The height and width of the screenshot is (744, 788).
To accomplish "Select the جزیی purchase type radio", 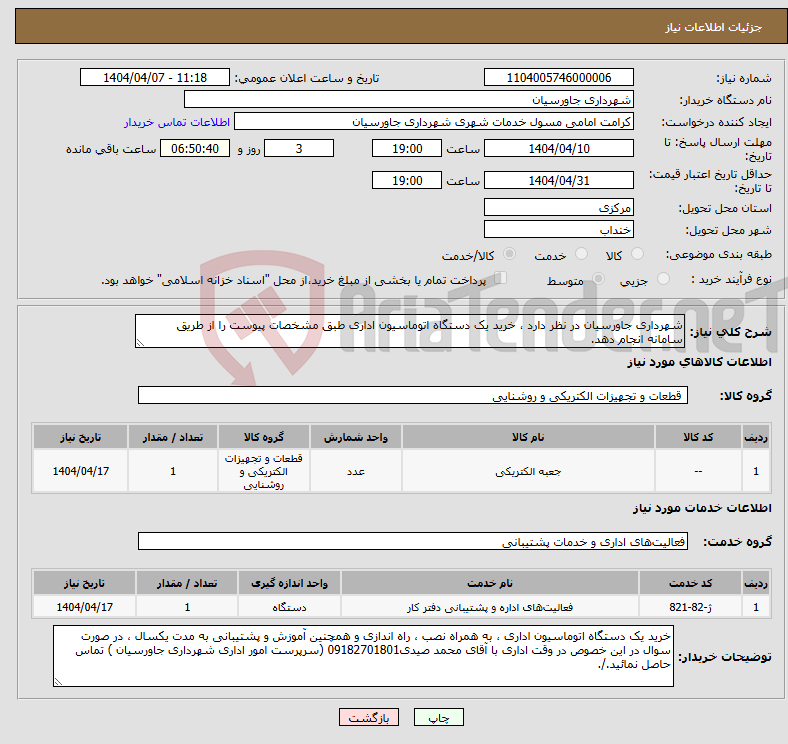I will click(x=663, y=279).
